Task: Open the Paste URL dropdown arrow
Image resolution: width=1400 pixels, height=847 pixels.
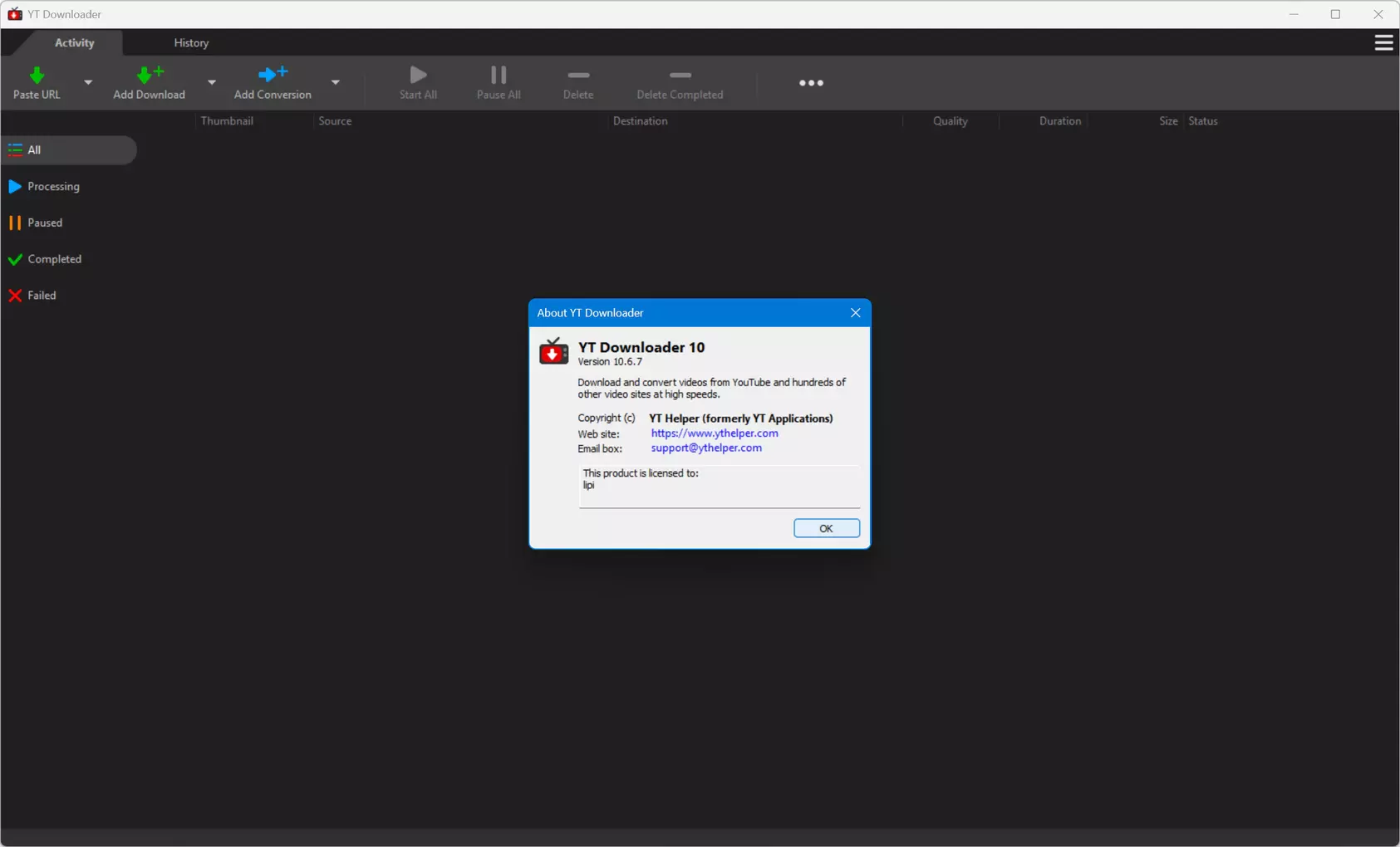Action: (x=88, y=82)
